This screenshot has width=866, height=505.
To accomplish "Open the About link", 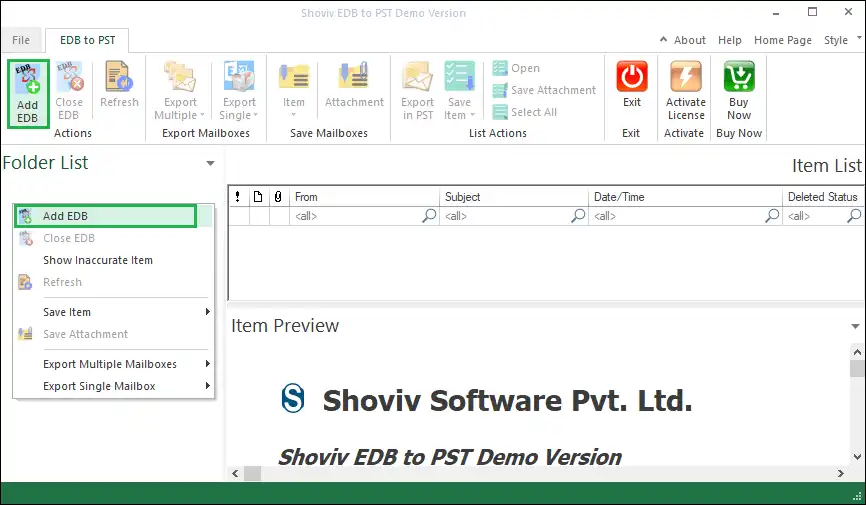I will tap(689, 40).
